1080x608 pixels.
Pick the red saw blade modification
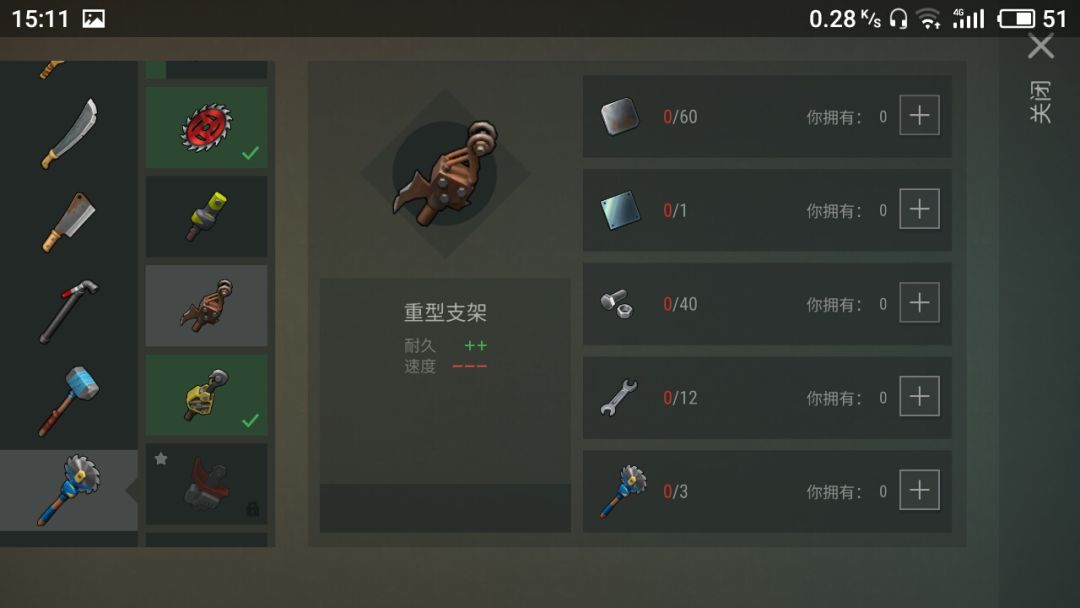click(207, 127)
